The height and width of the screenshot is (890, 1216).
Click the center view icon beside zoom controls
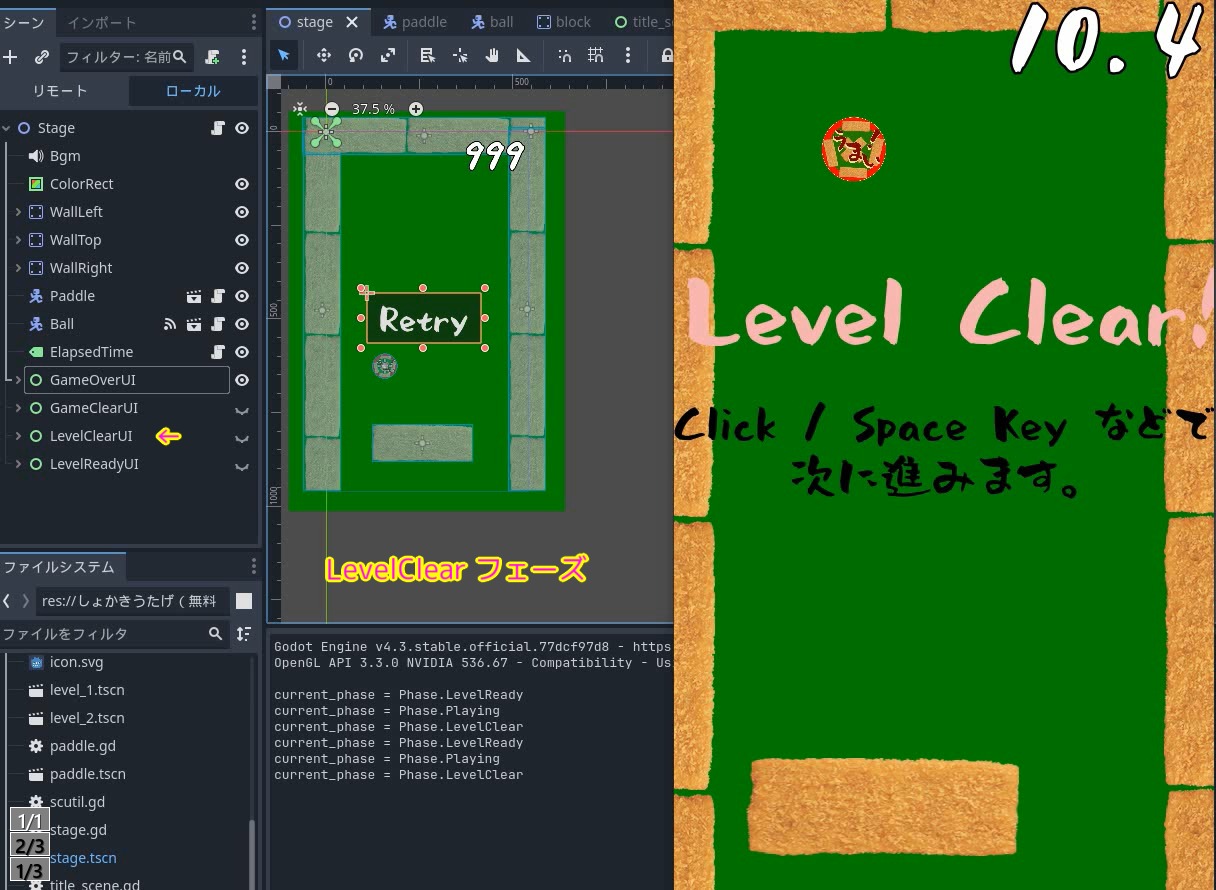coord(300,108)
